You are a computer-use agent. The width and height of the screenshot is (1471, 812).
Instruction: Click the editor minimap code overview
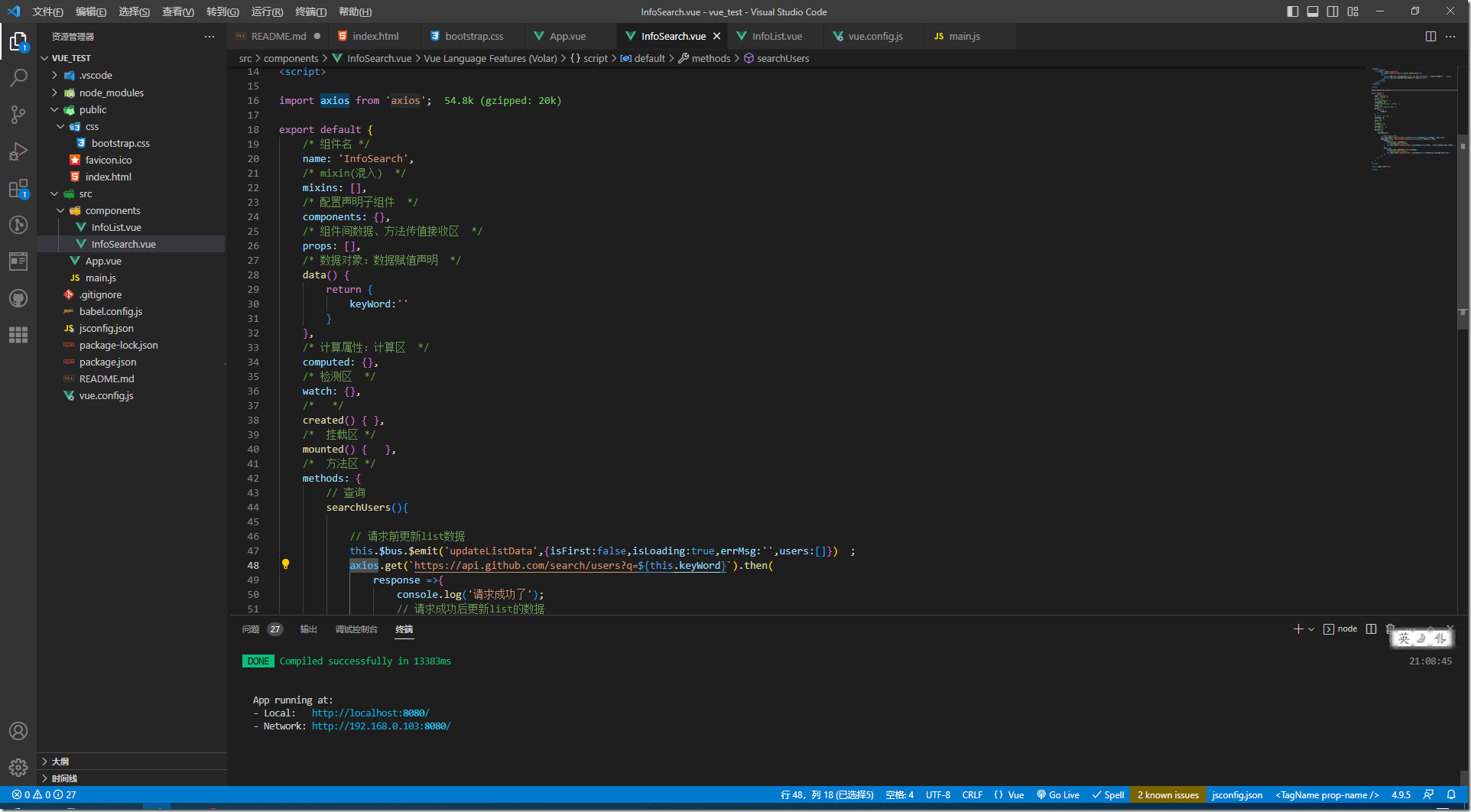pyautogui.click(x=1413, y=119)
